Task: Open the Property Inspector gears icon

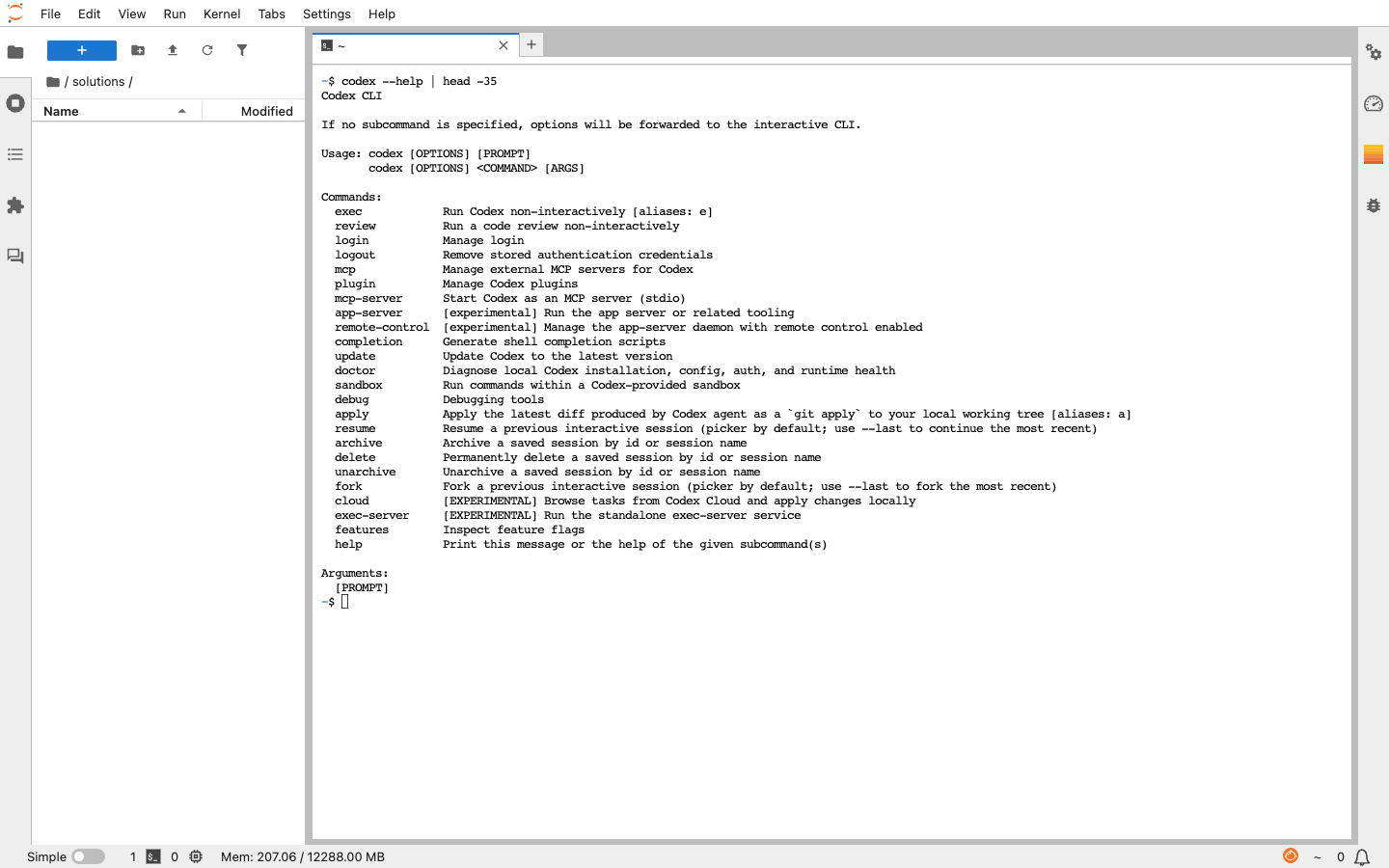Action: point(1374,52)
